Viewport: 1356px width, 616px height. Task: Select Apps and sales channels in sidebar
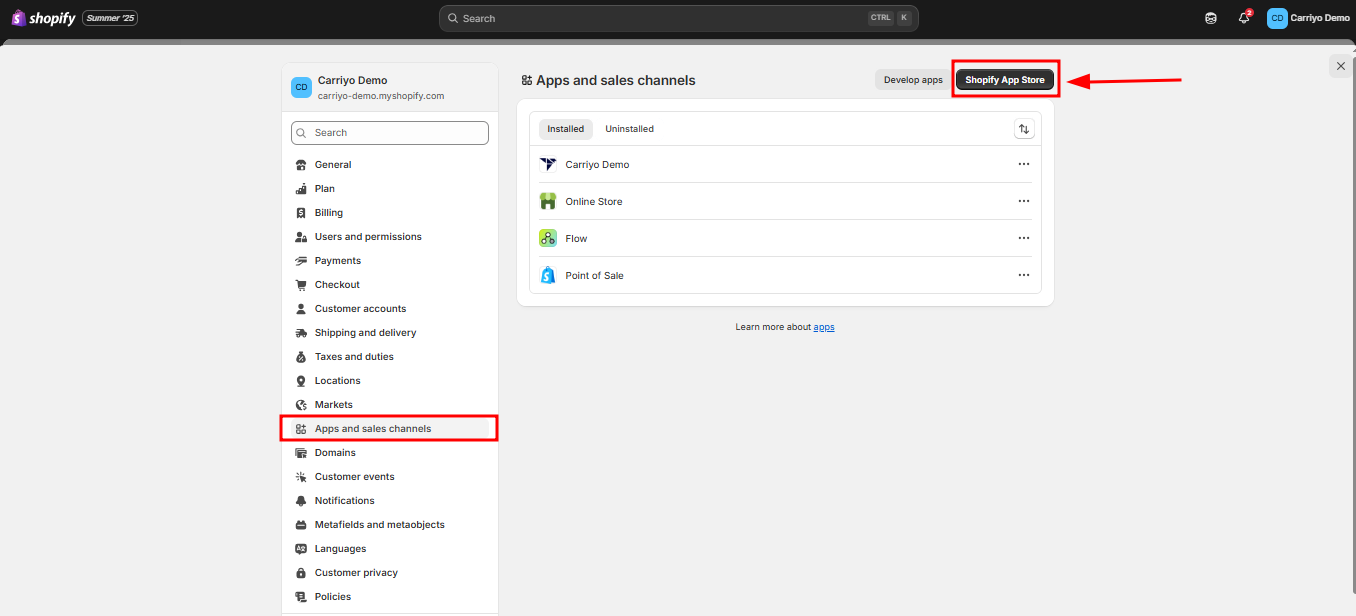click(390, 429)
